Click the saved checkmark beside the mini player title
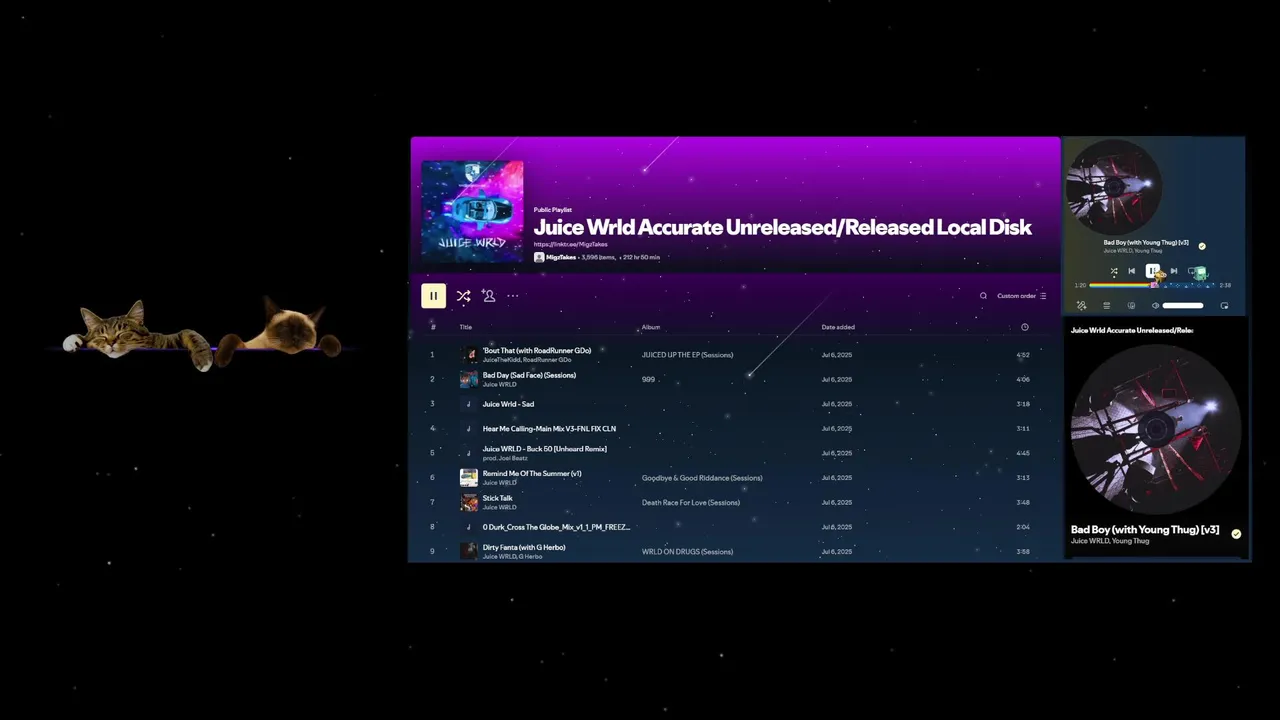Viewport: 1280px width, 720px height. click(1202, 246)
